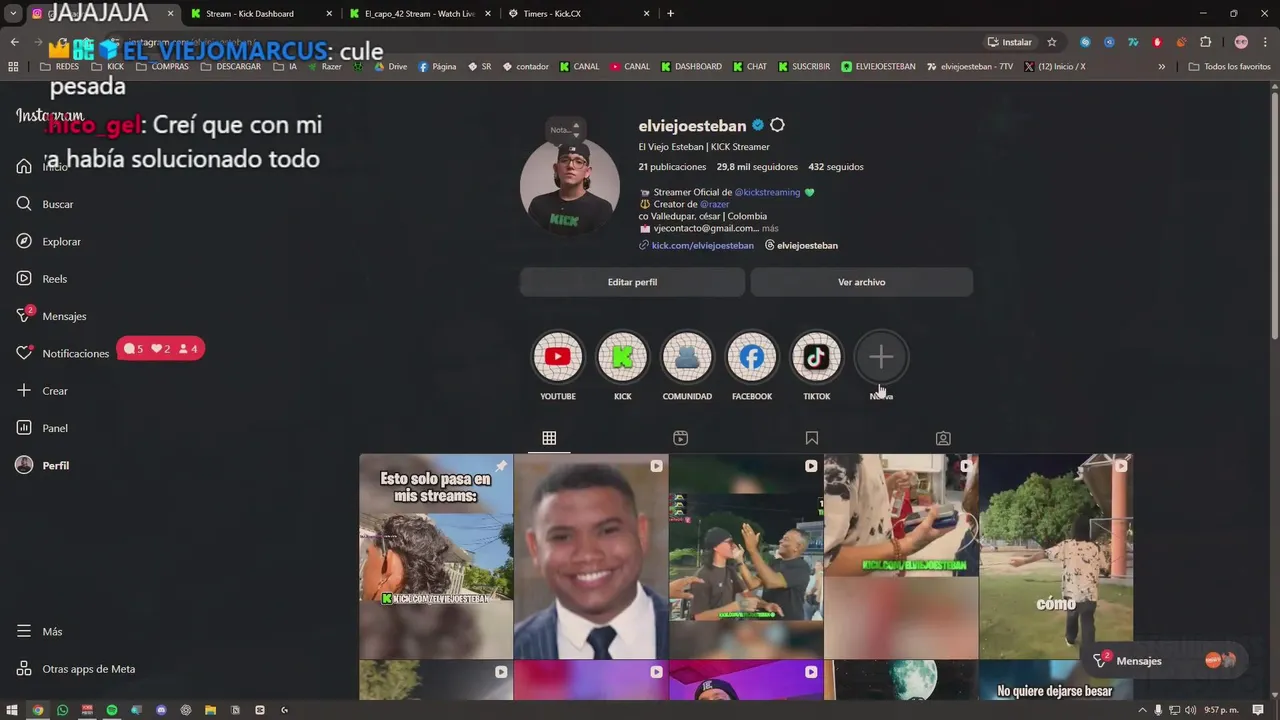The width and height of the screenshot is (1280, 720).
Task: Open @razer mention link
Action: click(715, 204)
